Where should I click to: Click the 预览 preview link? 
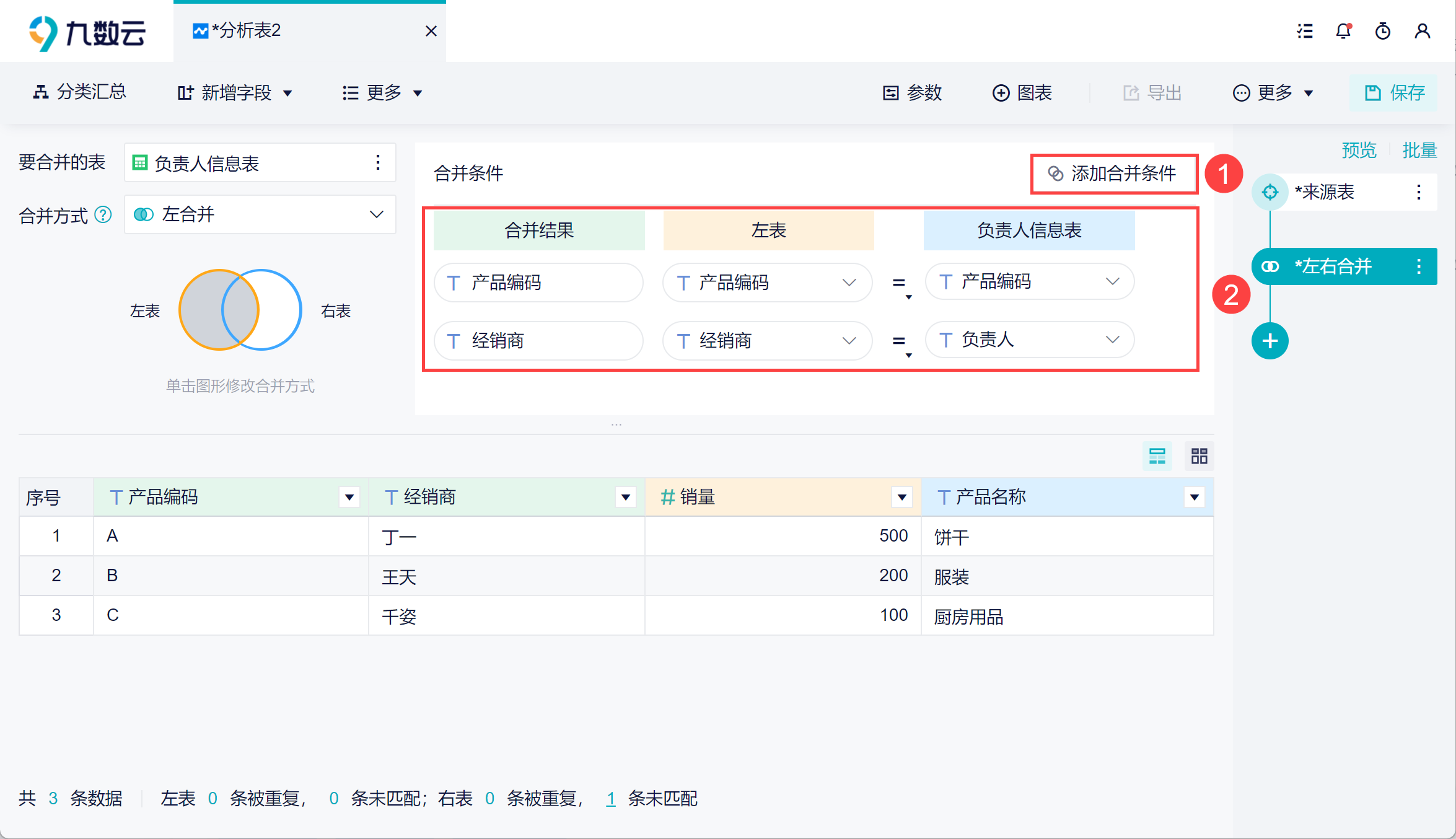pos(1358,150)
